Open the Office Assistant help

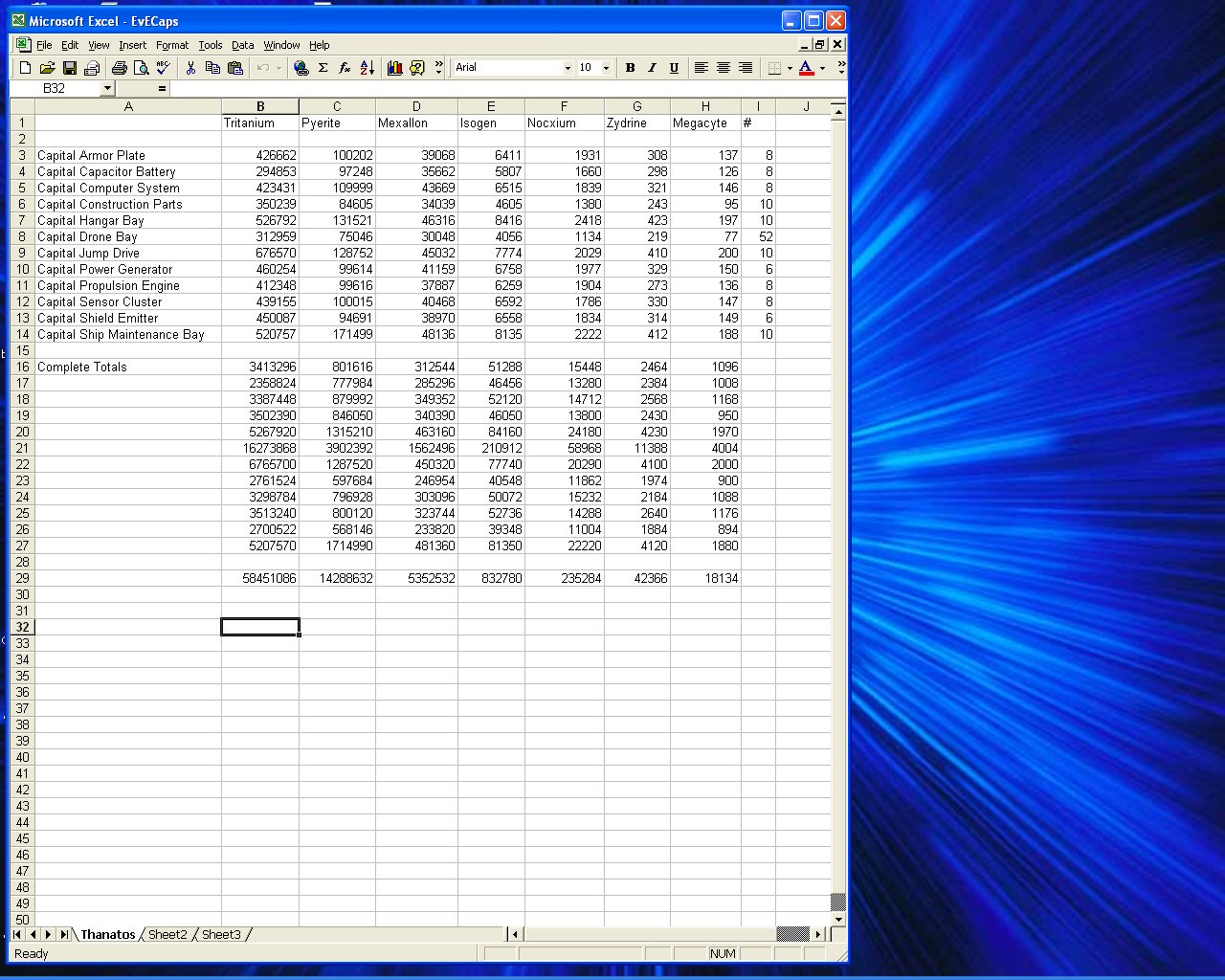pos(417,68)
